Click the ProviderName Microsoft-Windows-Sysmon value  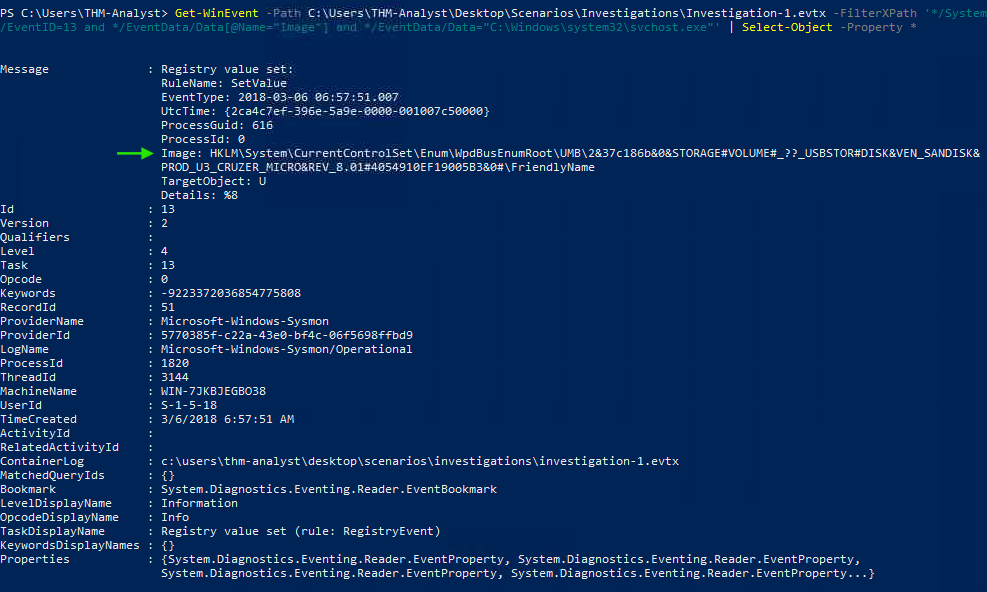tap(245, 321)
